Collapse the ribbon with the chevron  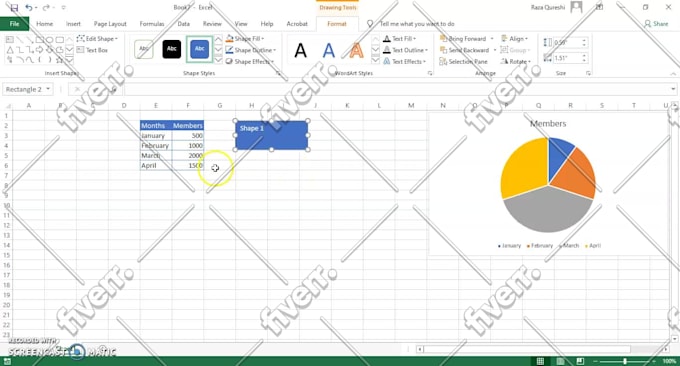(x=673, y=74)
